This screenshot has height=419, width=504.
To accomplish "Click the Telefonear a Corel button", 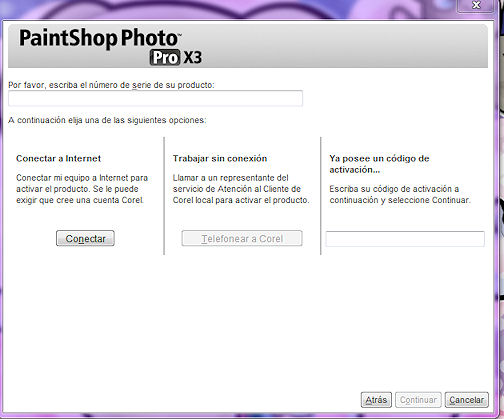I will pyautogui.click(x=242, y=238).
